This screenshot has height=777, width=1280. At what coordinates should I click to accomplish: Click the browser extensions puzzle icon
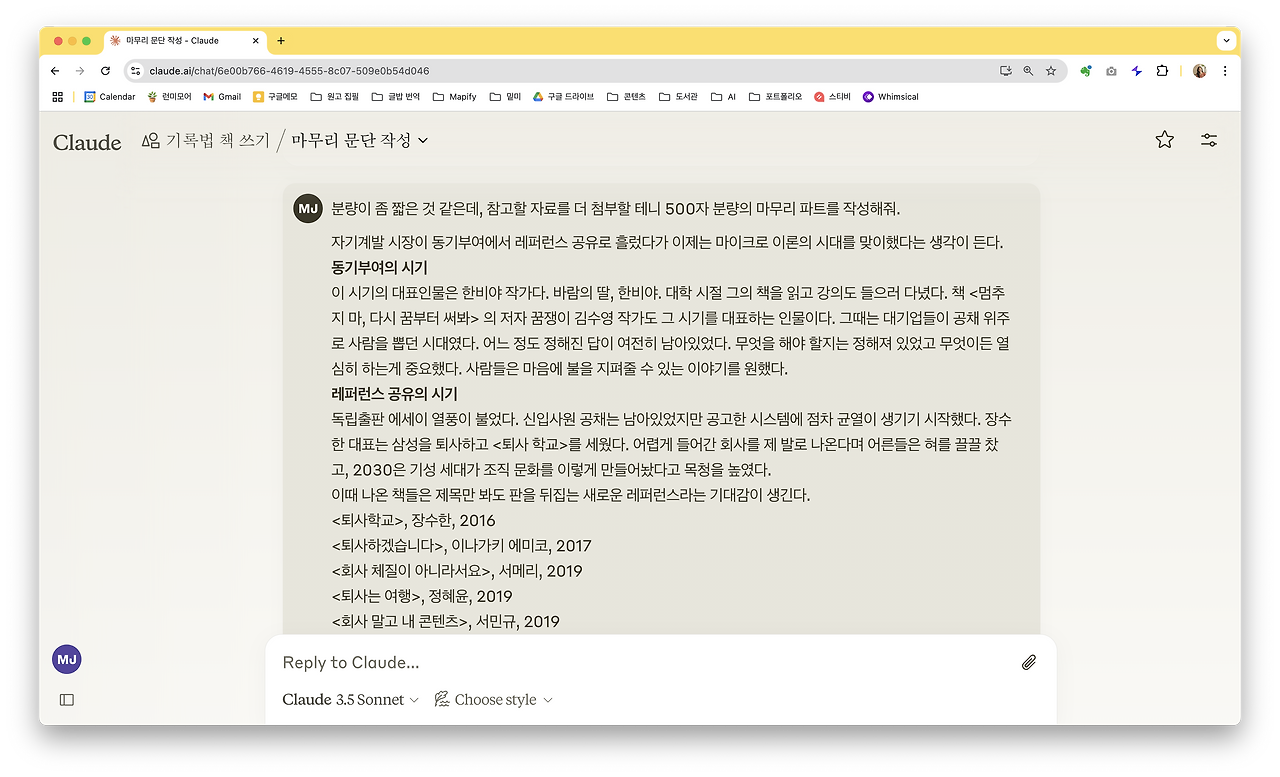click(x=1161, y=71)
